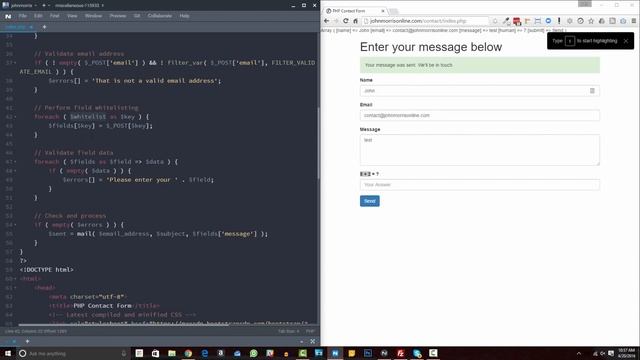
Task: Open a new browser tab
Action: coord(393,11)
